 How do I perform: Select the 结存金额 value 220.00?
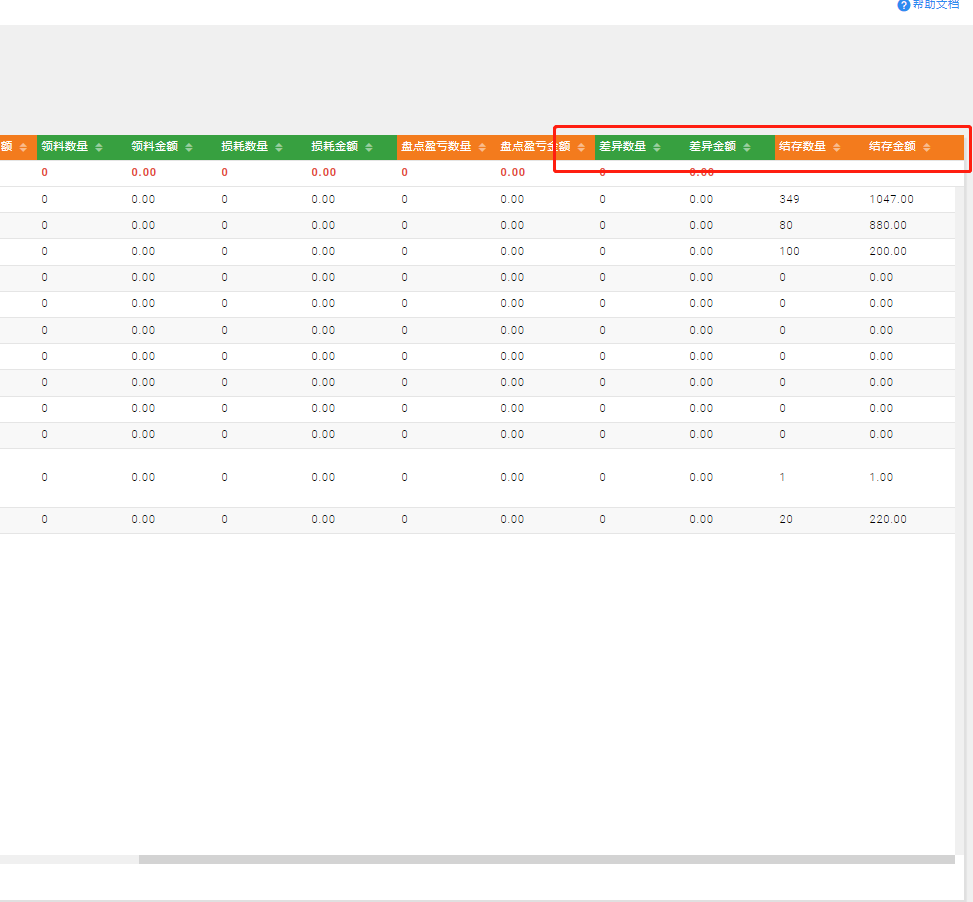pyautogui.click(x=887, y=519)
